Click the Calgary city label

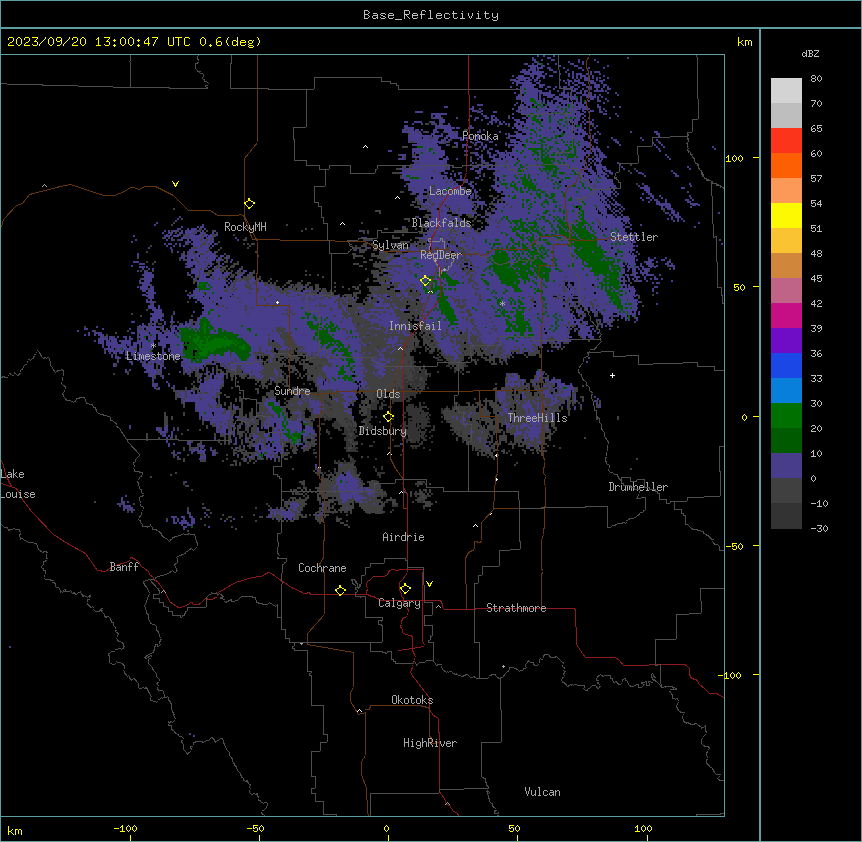[399, 603]
